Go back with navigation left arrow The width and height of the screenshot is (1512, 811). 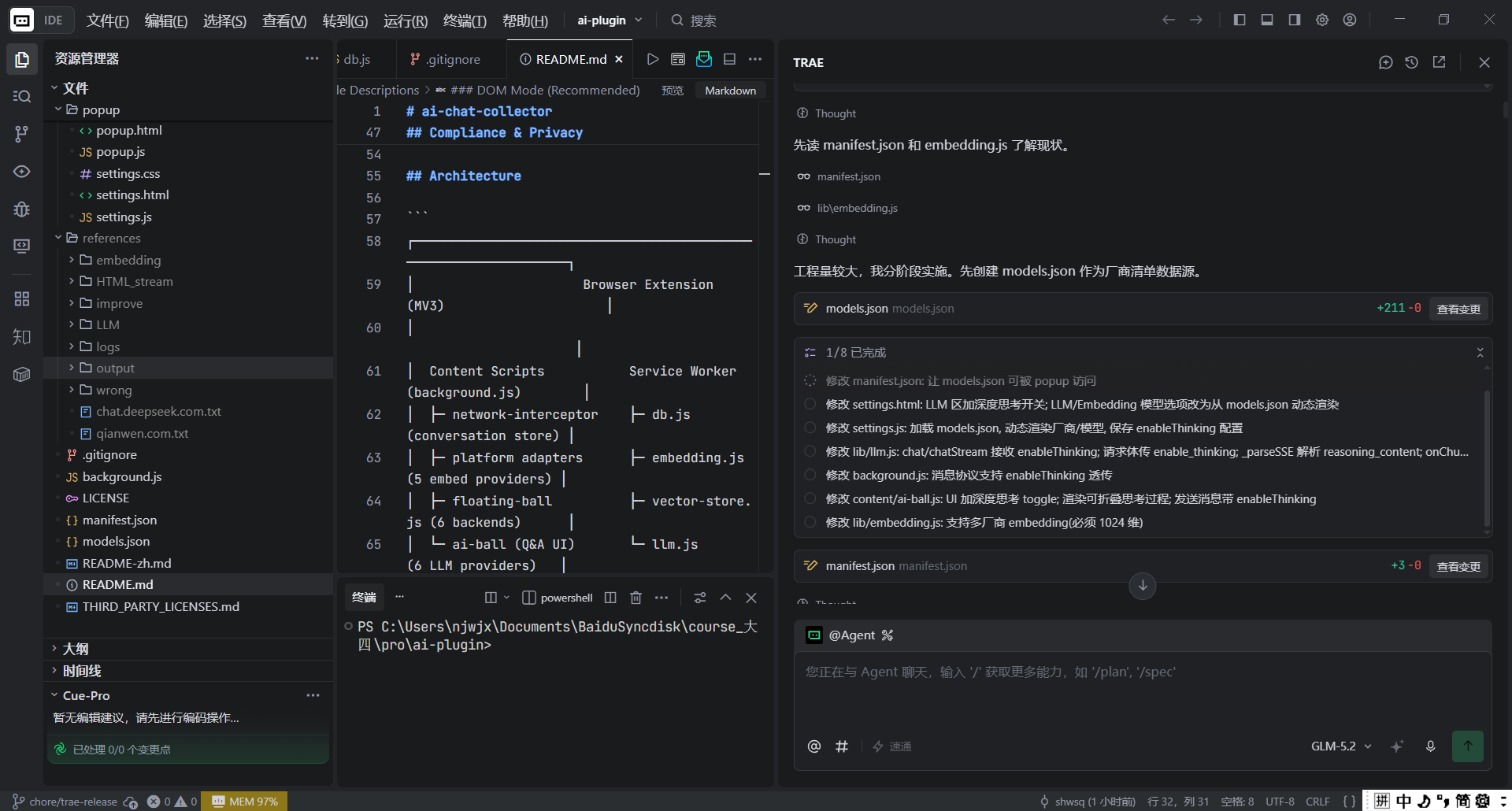coord(1169,20)
